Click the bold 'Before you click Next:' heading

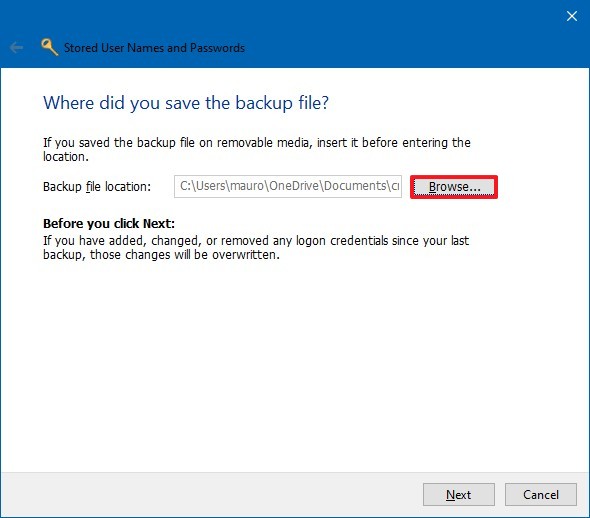(109, 223)
